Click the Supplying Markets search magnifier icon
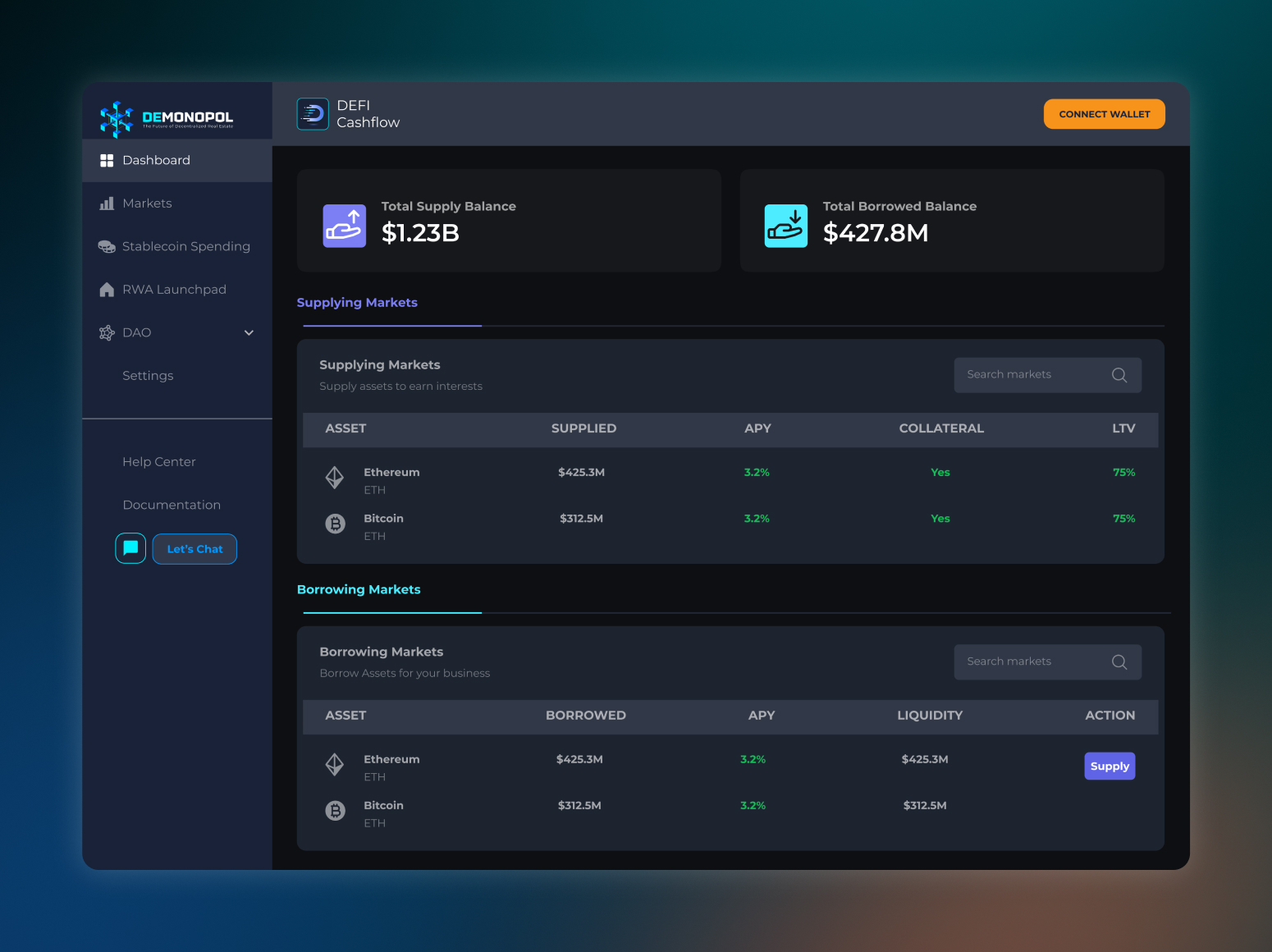The image size is (1272, 952). click(1119, 375)
